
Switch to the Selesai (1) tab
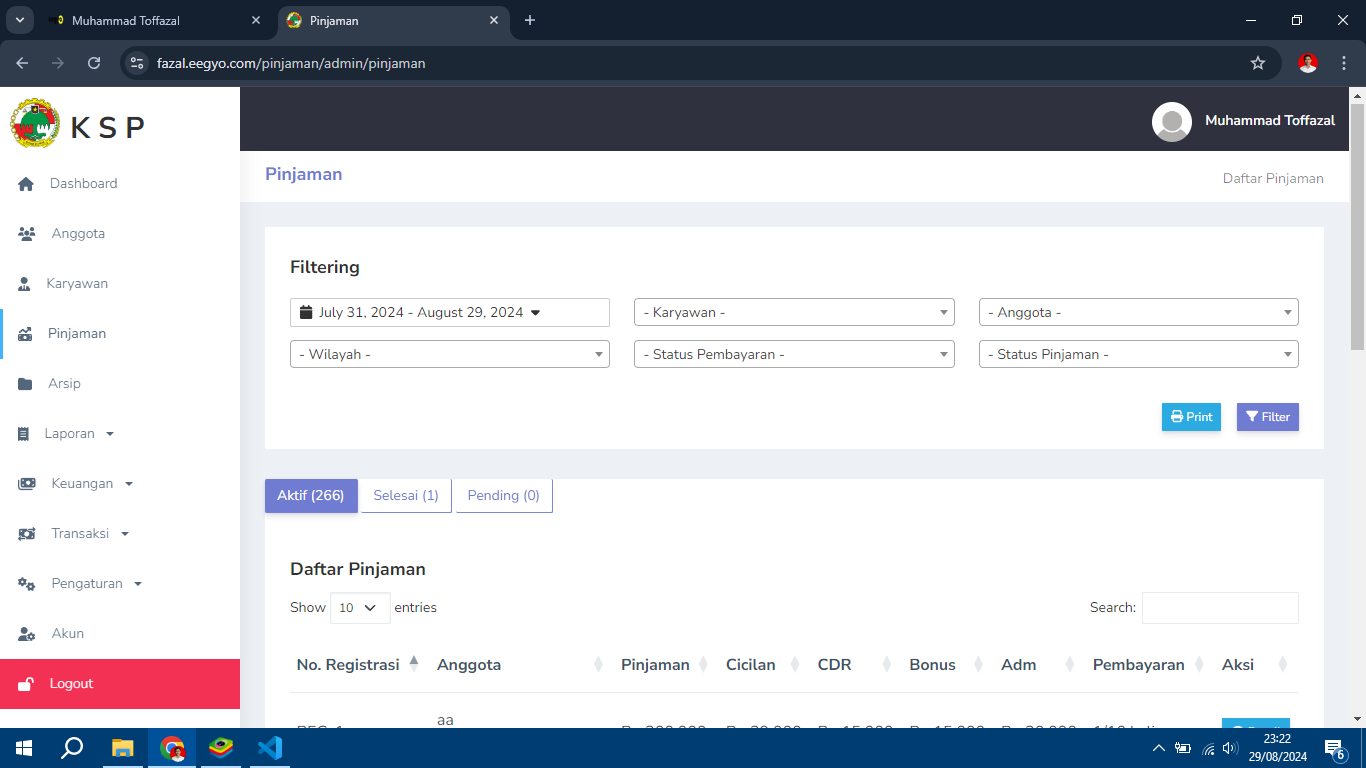click(x=405, y=496)
